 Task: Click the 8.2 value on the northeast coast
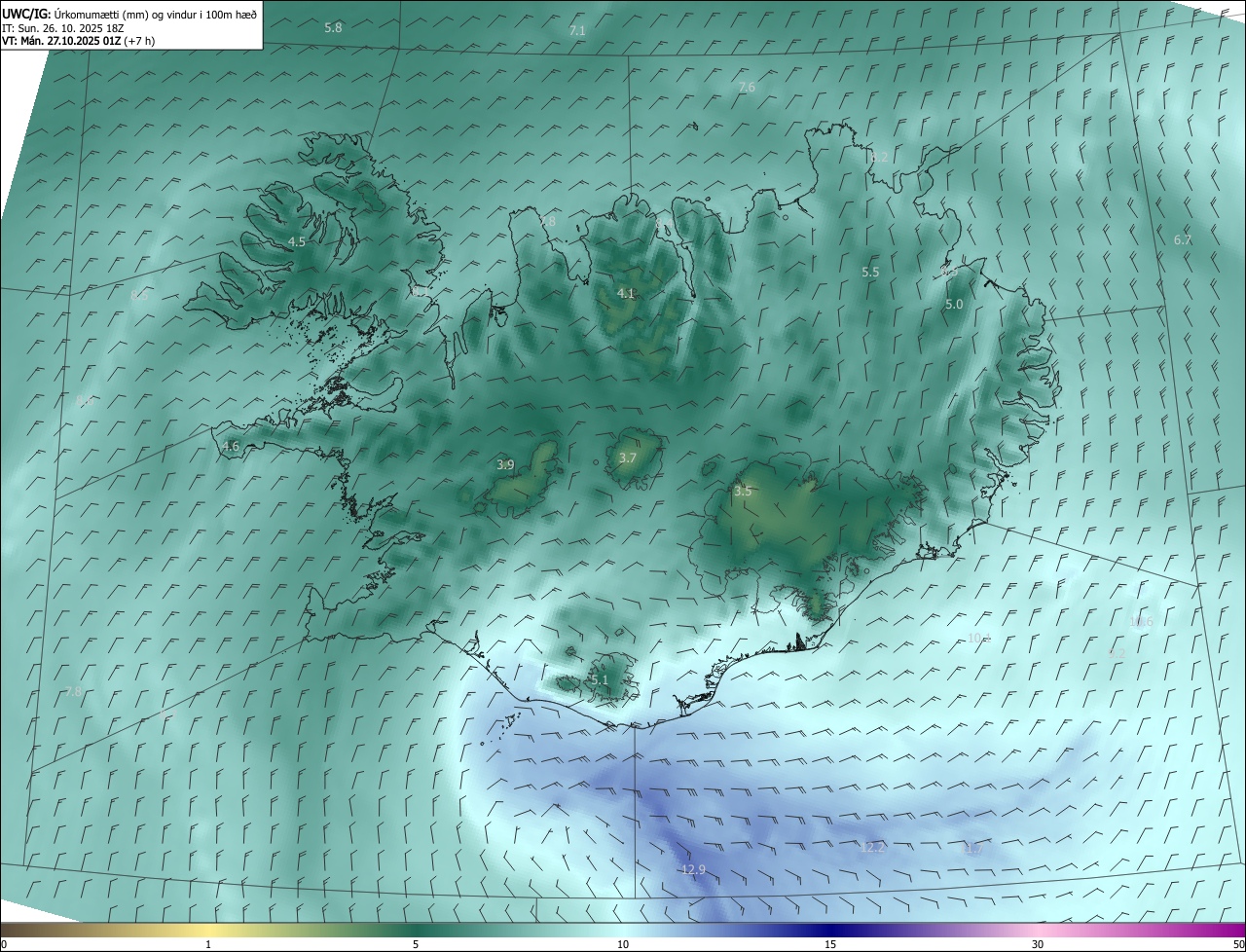click(879, 157)
